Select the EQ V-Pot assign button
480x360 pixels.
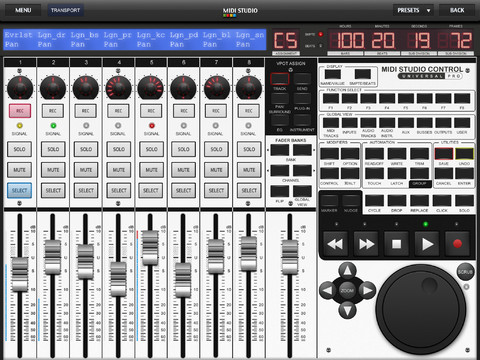point(280,120)
